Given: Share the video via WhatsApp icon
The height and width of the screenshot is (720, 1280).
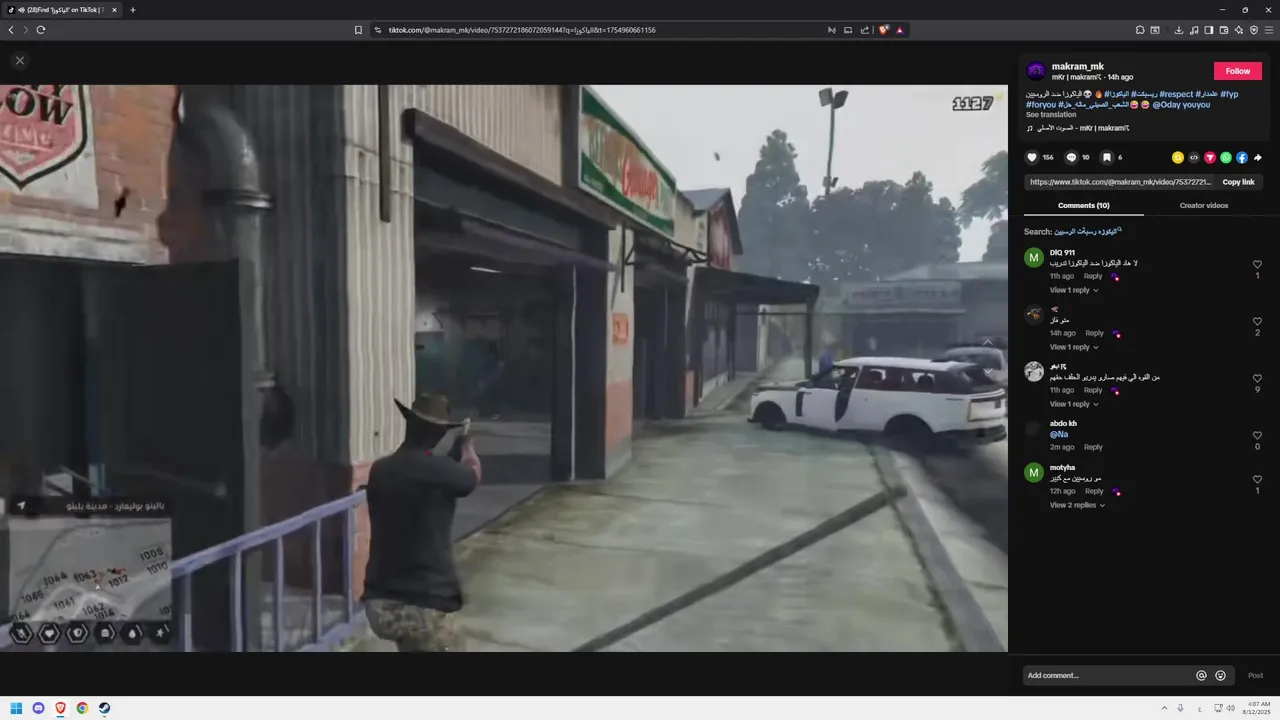Looking at the screenshot, I should (x=1226, y=157).
